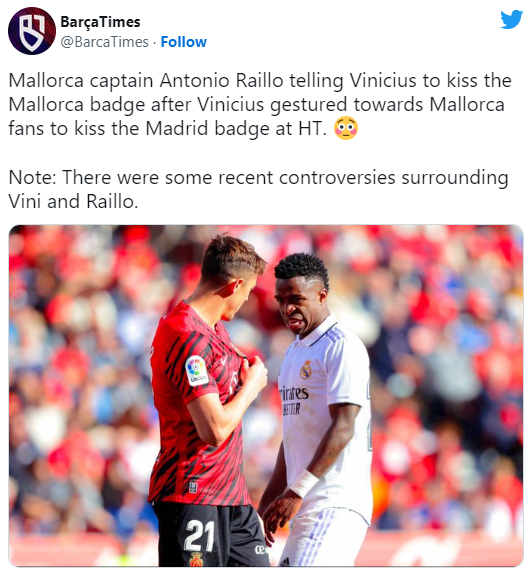532x570 pixels.
Task: Click the LaLiga patch on the red sleeve
Action: click(x=197, y=370)
